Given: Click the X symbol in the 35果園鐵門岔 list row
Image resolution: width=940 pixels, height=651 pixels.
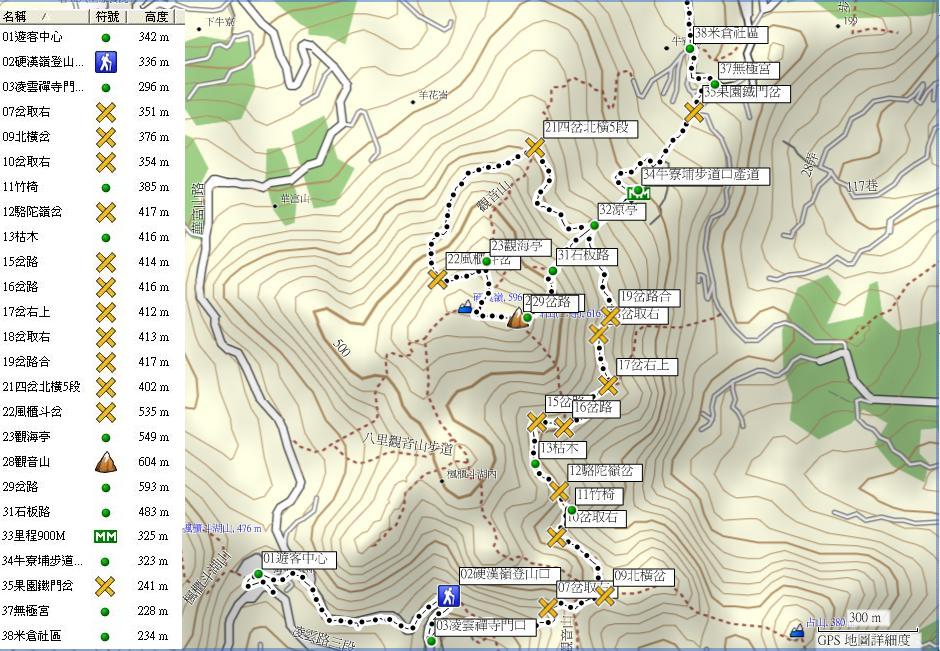Looking at the screenshot, I should click(106, 586).
